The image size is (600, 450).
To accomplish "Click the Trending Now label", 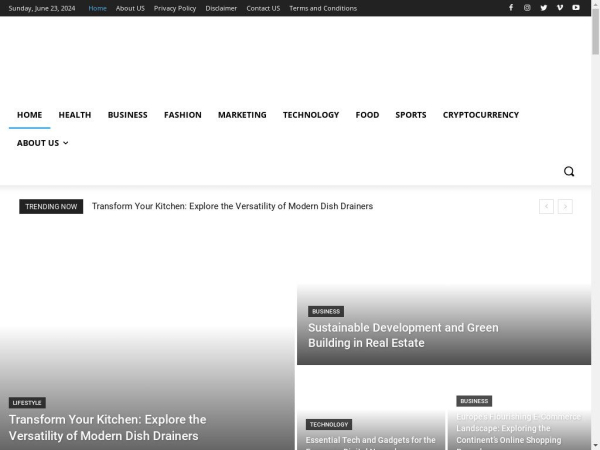I will tap(51, 207).
